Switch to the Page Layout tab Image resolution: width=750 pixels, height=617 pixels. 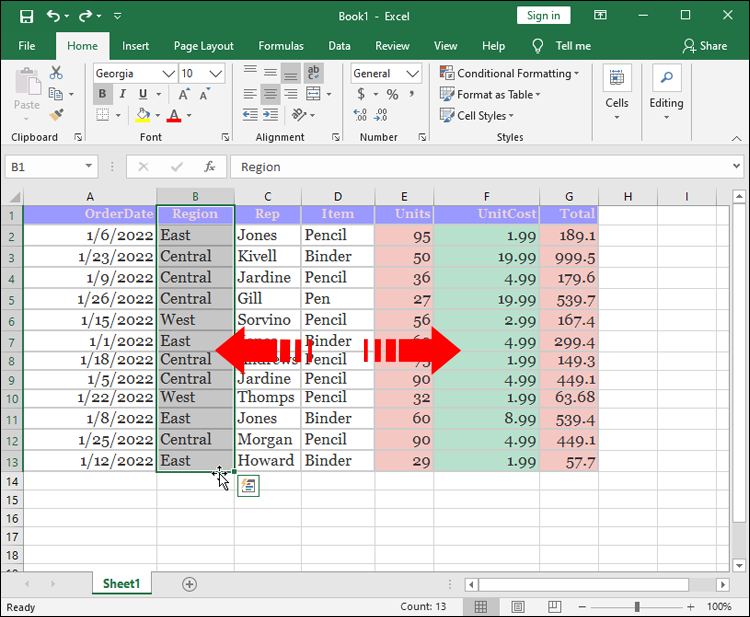point(203,46)
